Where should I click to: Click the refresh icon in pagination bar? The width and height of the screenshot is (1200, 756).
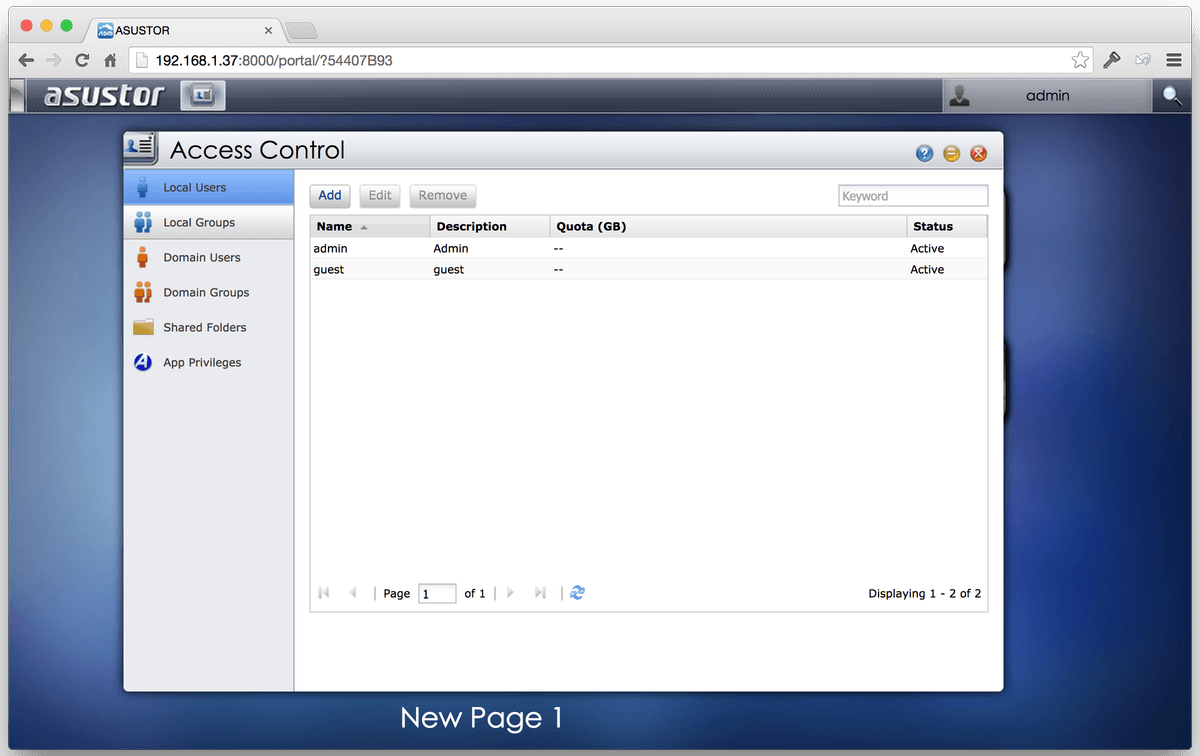(x=577, y=593)
